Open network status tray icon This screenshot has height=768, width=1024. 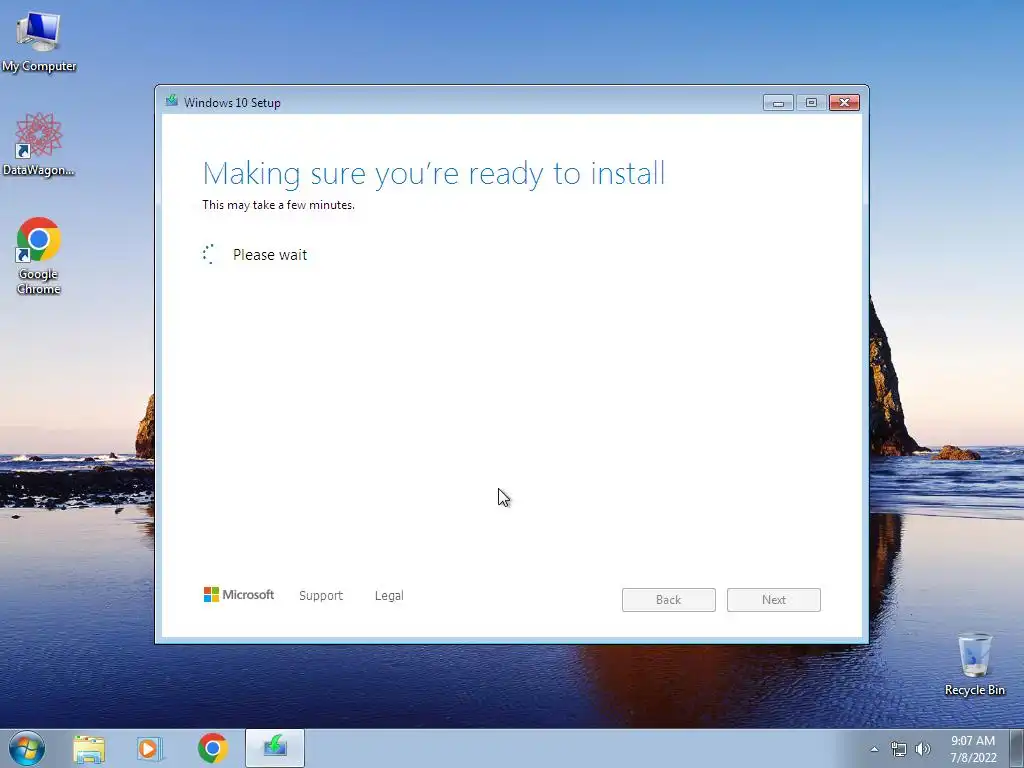click(899, 749)
